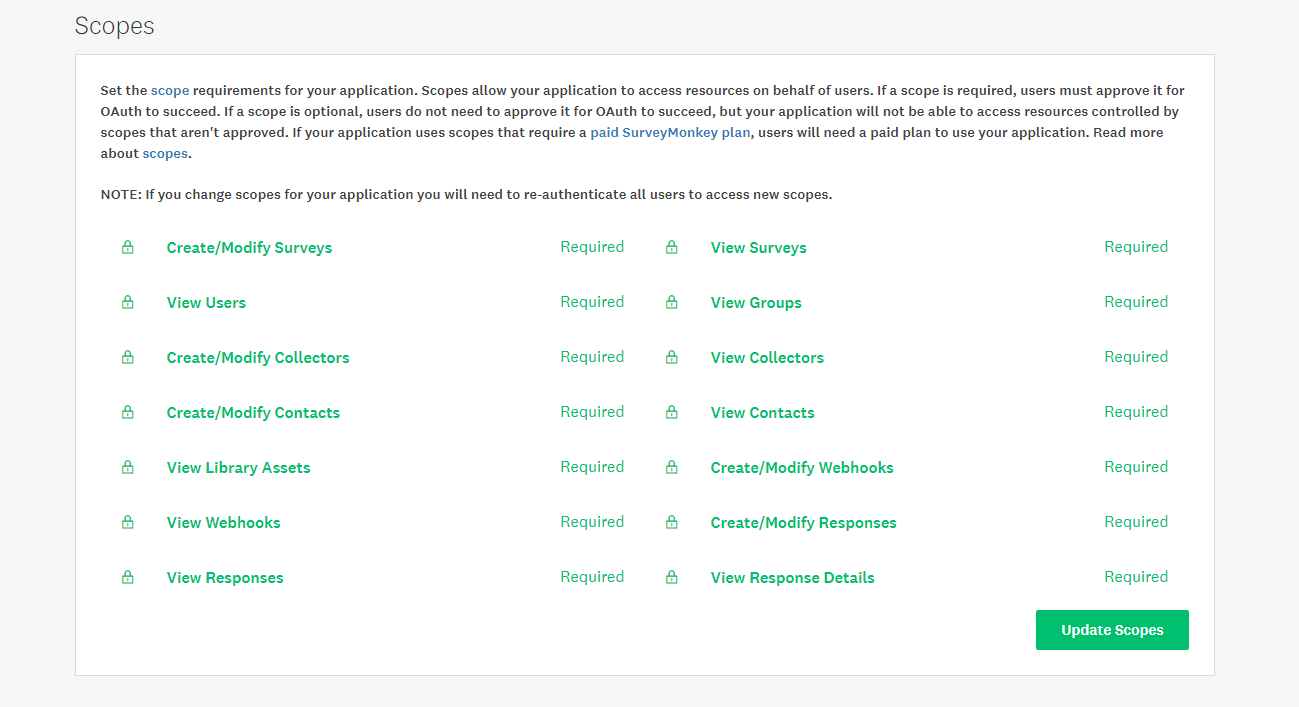Change Required setting beside View Library Assets
Image resolution: width=1299 pixels, height=707 pixels.
[592, 466]
